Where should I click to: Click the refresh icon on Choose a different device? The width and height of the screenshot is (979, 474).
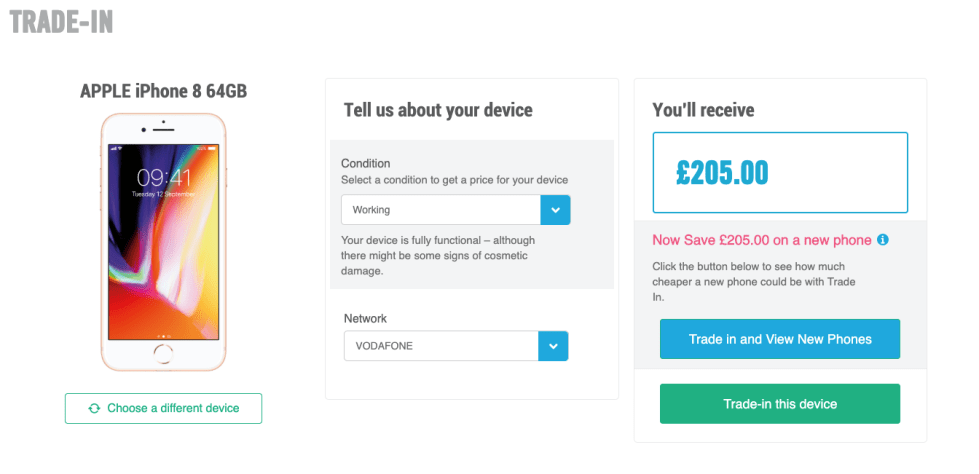[x=94, y=408]
